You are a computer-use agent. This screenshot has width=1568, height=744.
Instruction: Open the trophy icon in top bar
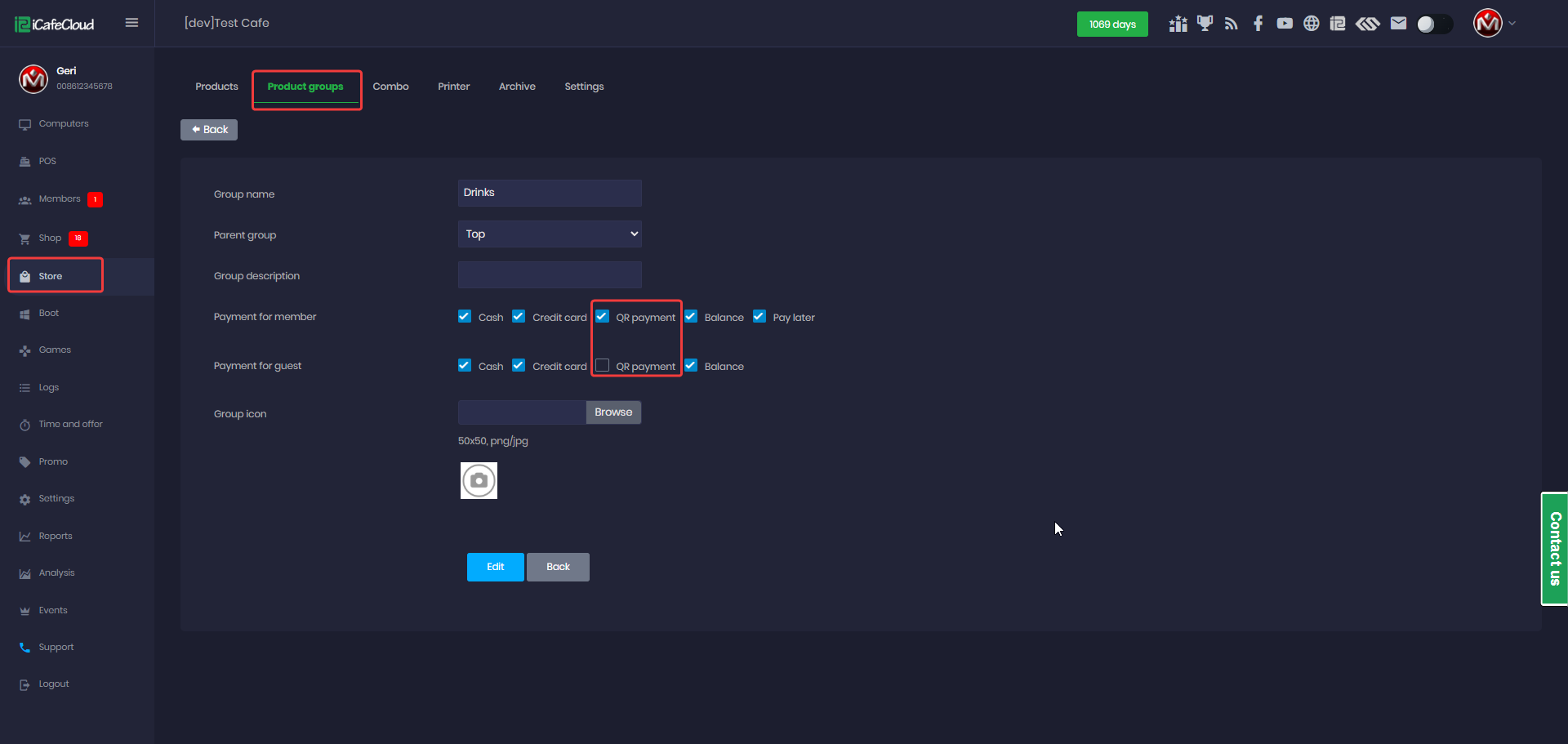tap(1205, 24)
